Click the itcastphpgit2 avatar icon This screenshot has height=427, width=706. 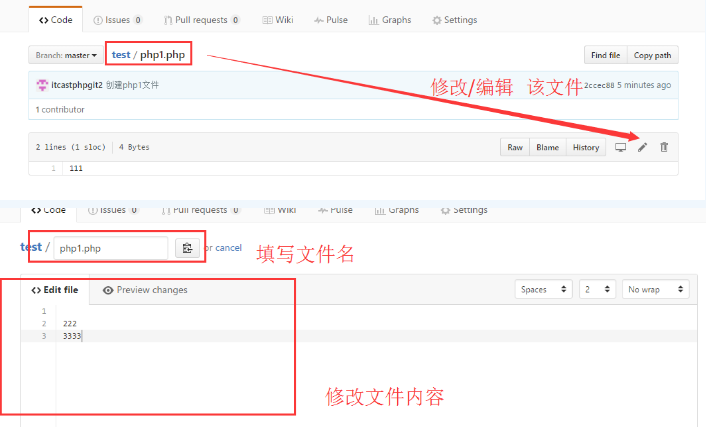[x=42, y=85]
